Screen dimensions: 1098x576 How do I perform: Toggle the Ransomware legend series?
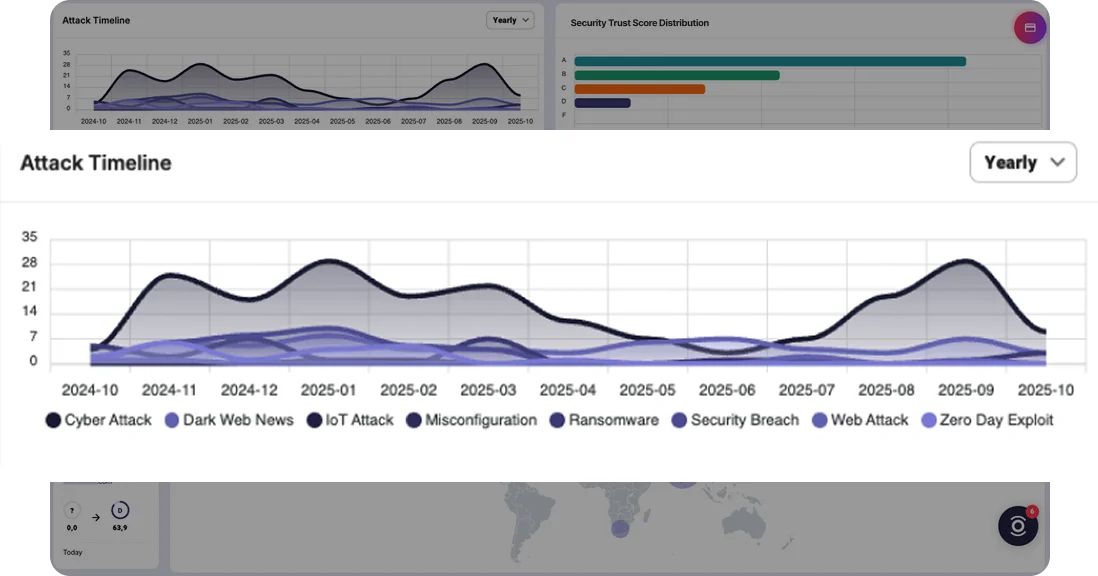click(x=604, y=420)
